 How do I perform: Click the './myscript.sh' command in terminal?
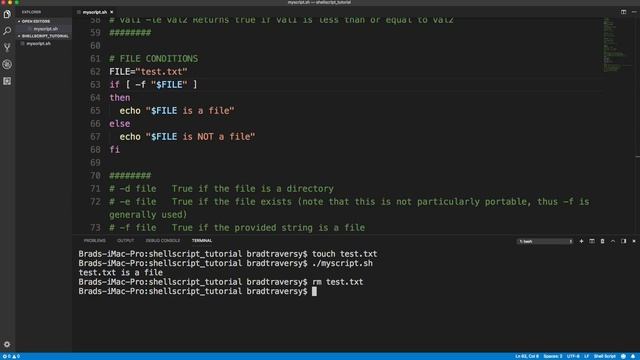pyautogui.click(x=342, y=263)
